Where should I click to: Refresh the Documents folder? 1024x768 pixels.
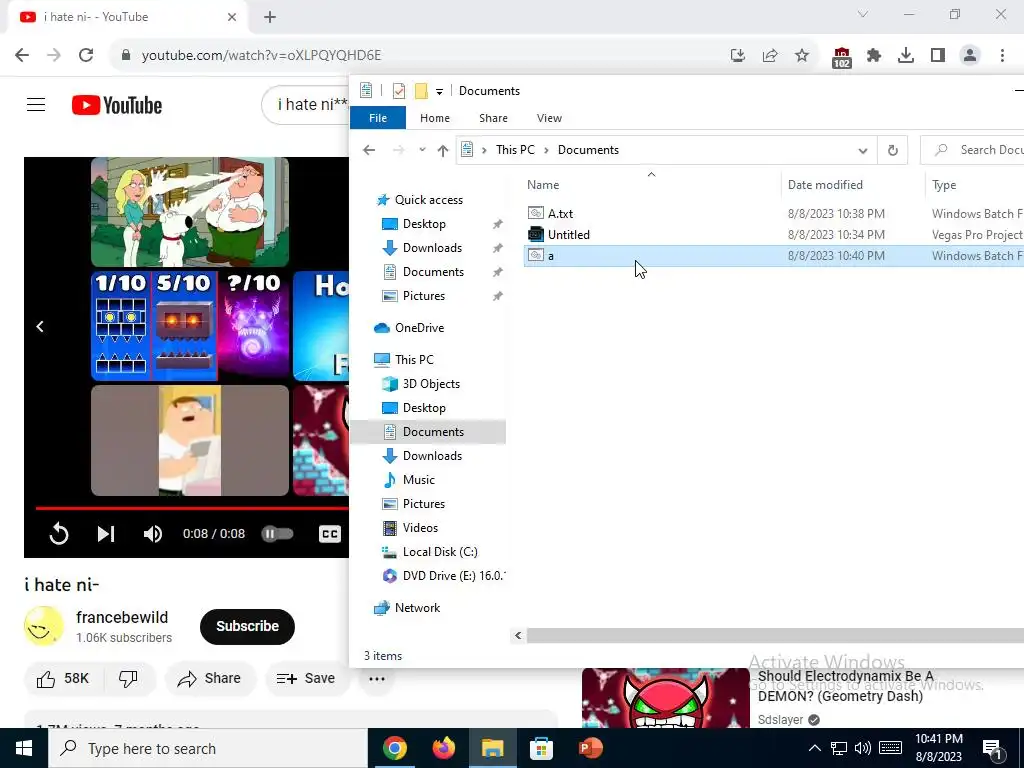[x=893, y=150]
